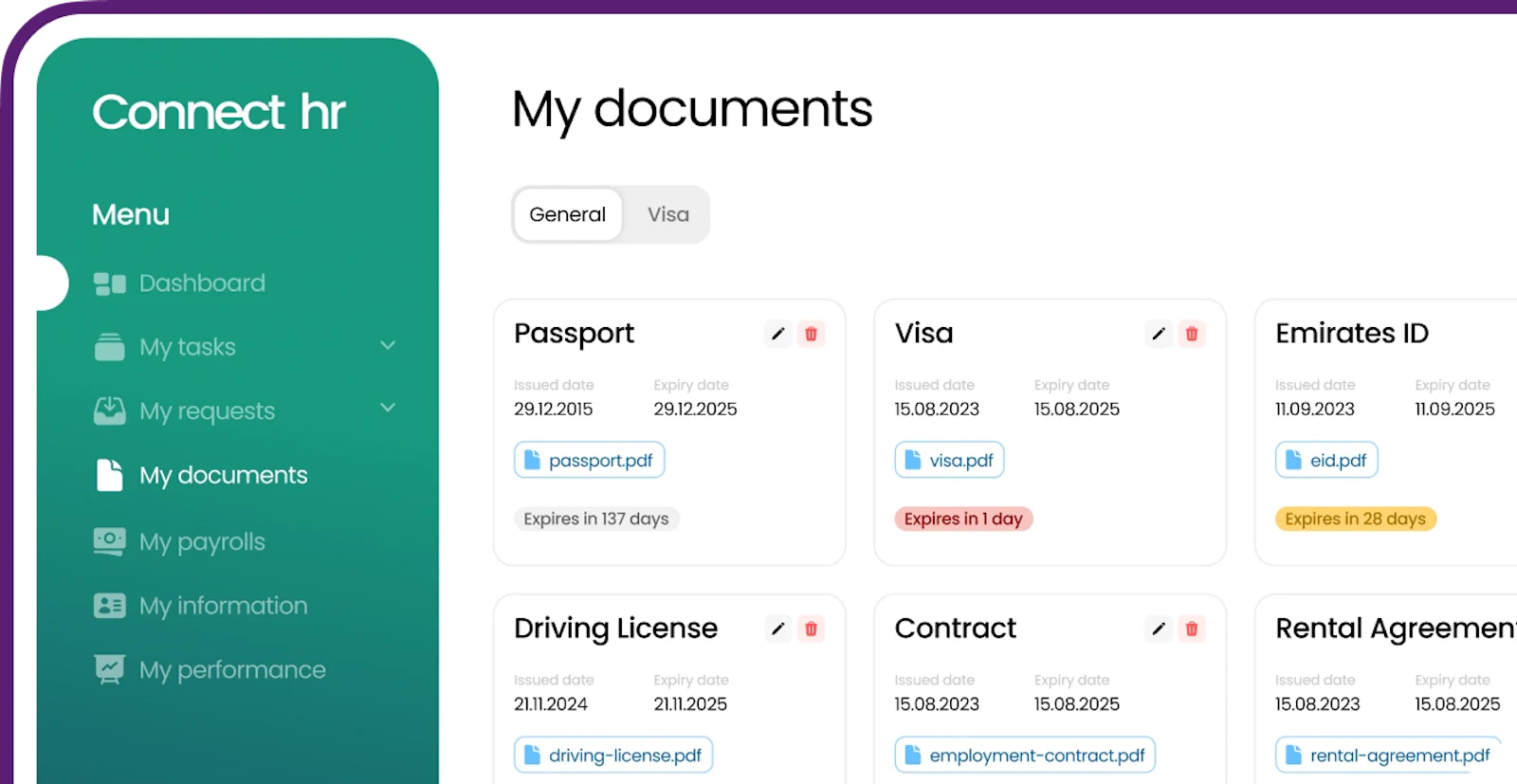Open Dashboard from the menu
The image size is (1517, 784).
202,283
